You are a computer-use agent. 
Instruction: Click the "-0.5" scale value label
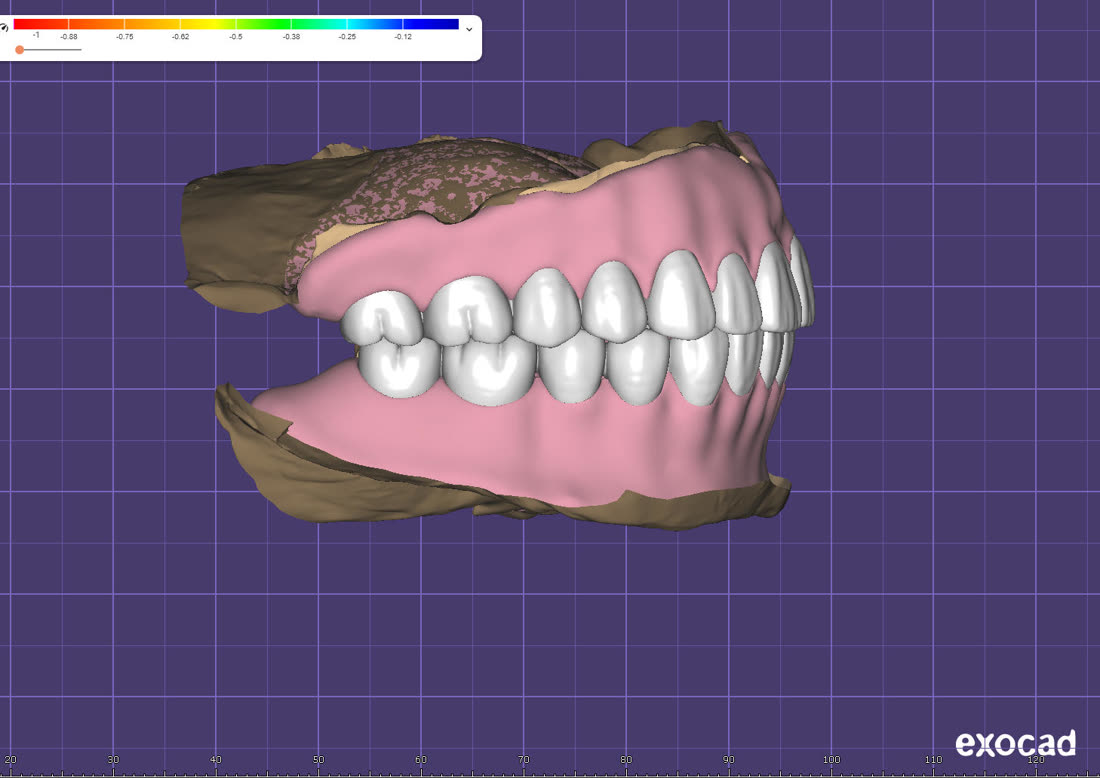coord(236,36)
